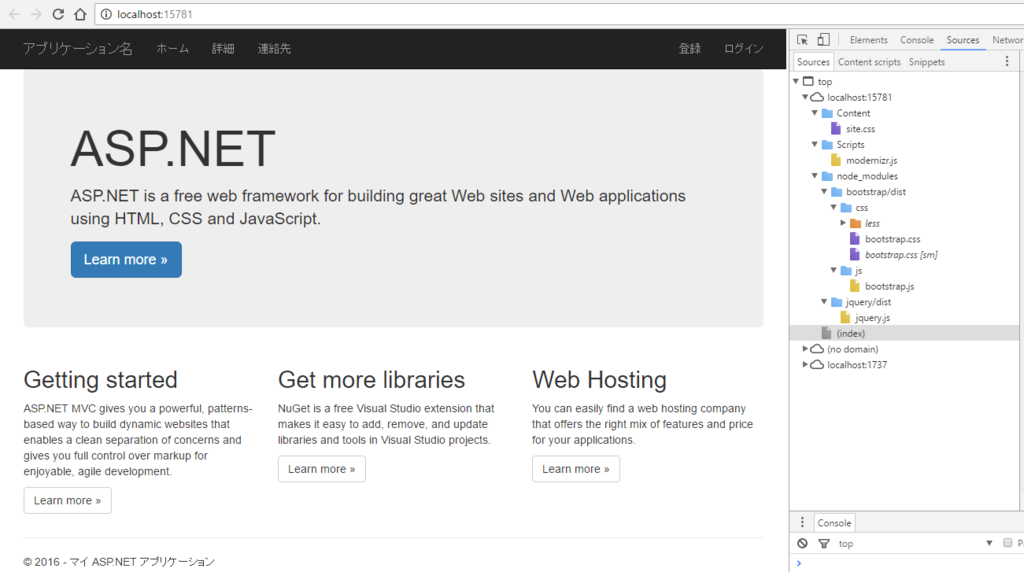1024x572 pixels.
Task: Select the Sources main tab
Action: (963, 40)
